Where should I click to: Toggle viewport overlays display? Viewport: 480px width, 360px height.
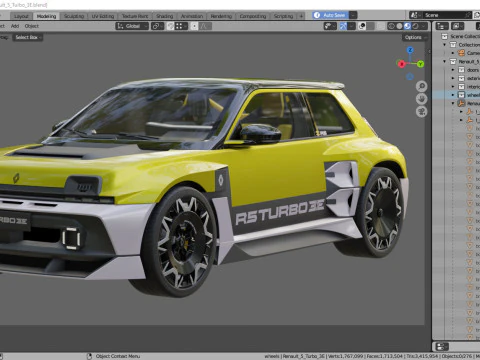(362, 26)
